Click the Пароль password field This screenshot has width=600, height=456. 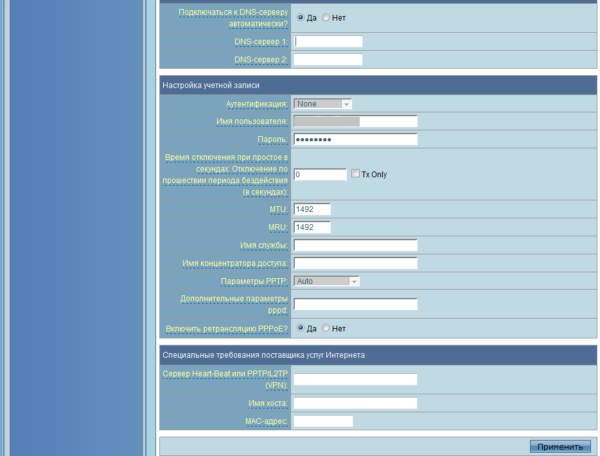355,139
